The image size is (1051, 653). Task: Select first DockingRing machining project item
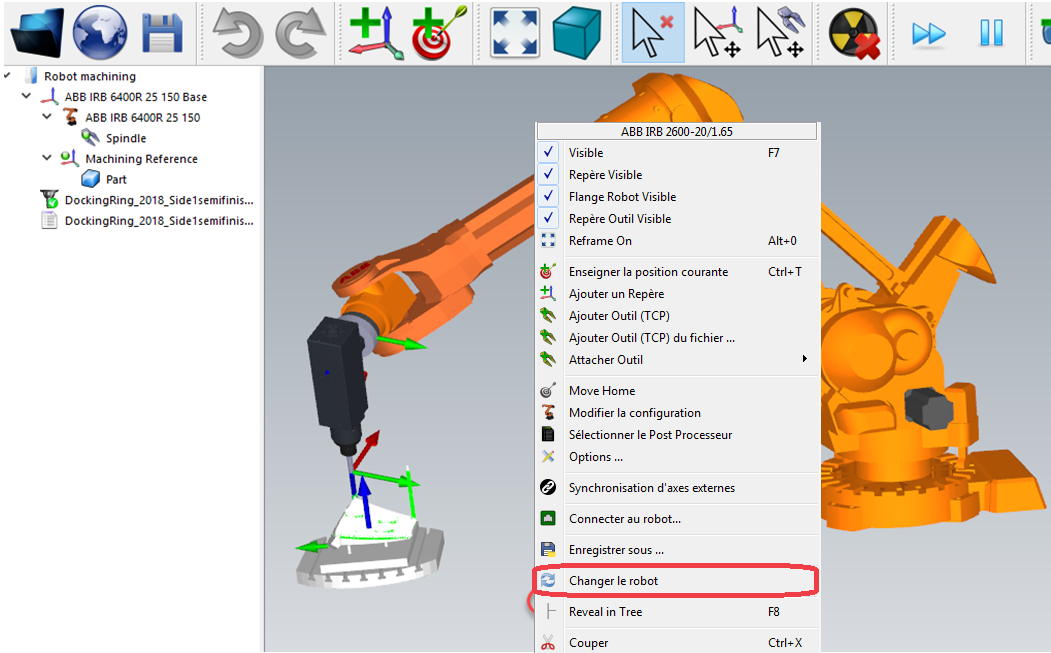click(x=159, y=200)
